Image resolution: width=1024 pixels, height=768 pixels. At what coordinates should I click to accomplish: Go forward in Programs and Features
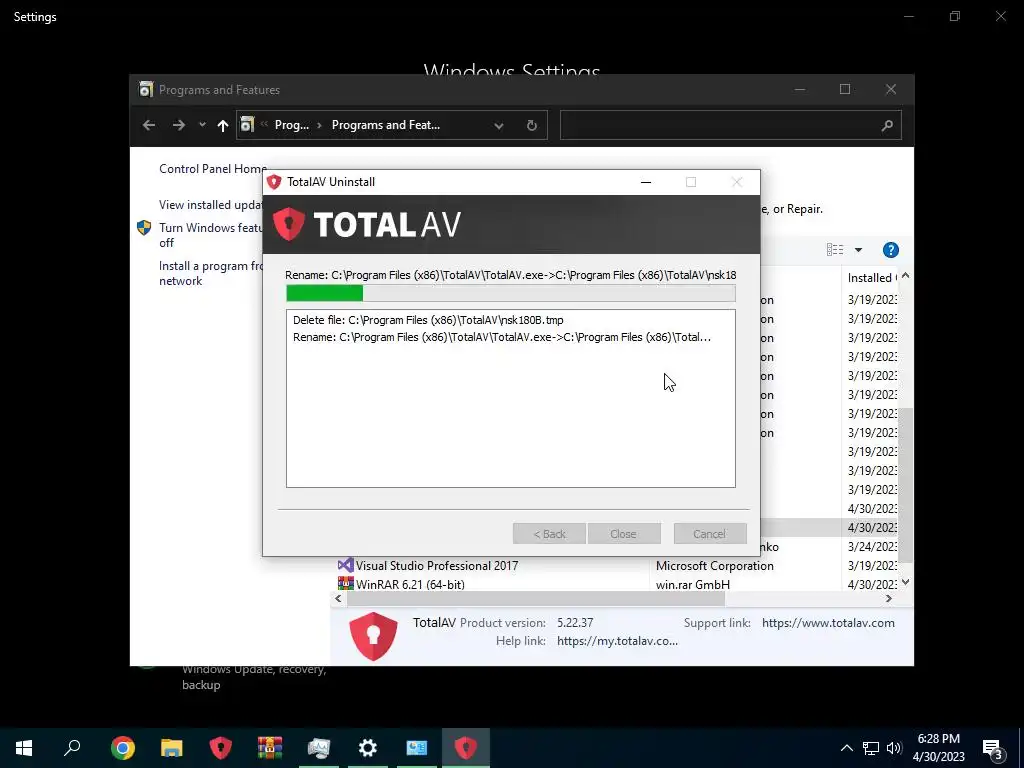coord(178,125)
